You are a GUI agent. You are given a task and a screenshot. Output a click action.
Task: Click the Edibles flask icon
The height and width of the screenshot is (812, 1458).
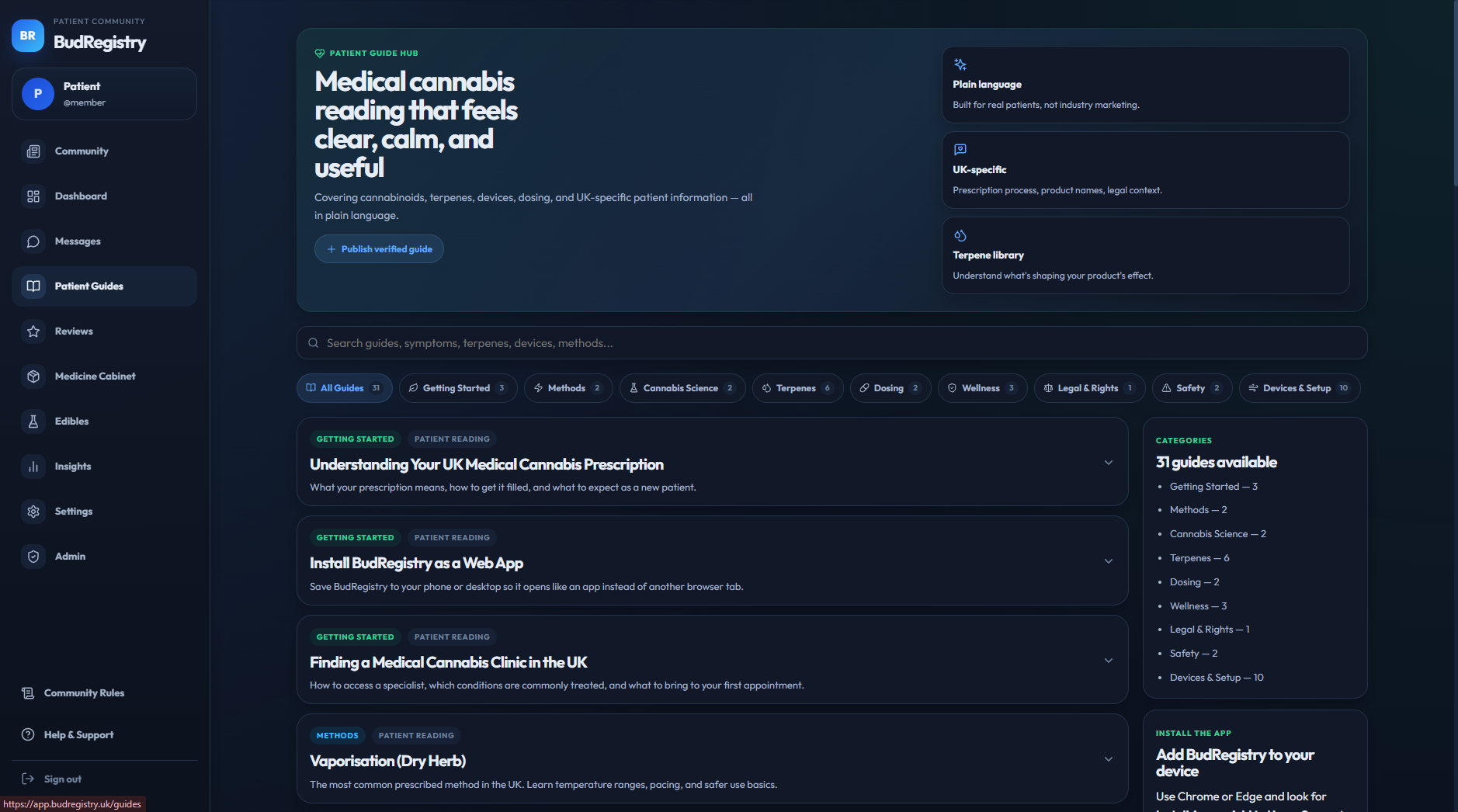pyautogui.click(x=33, y=422)
